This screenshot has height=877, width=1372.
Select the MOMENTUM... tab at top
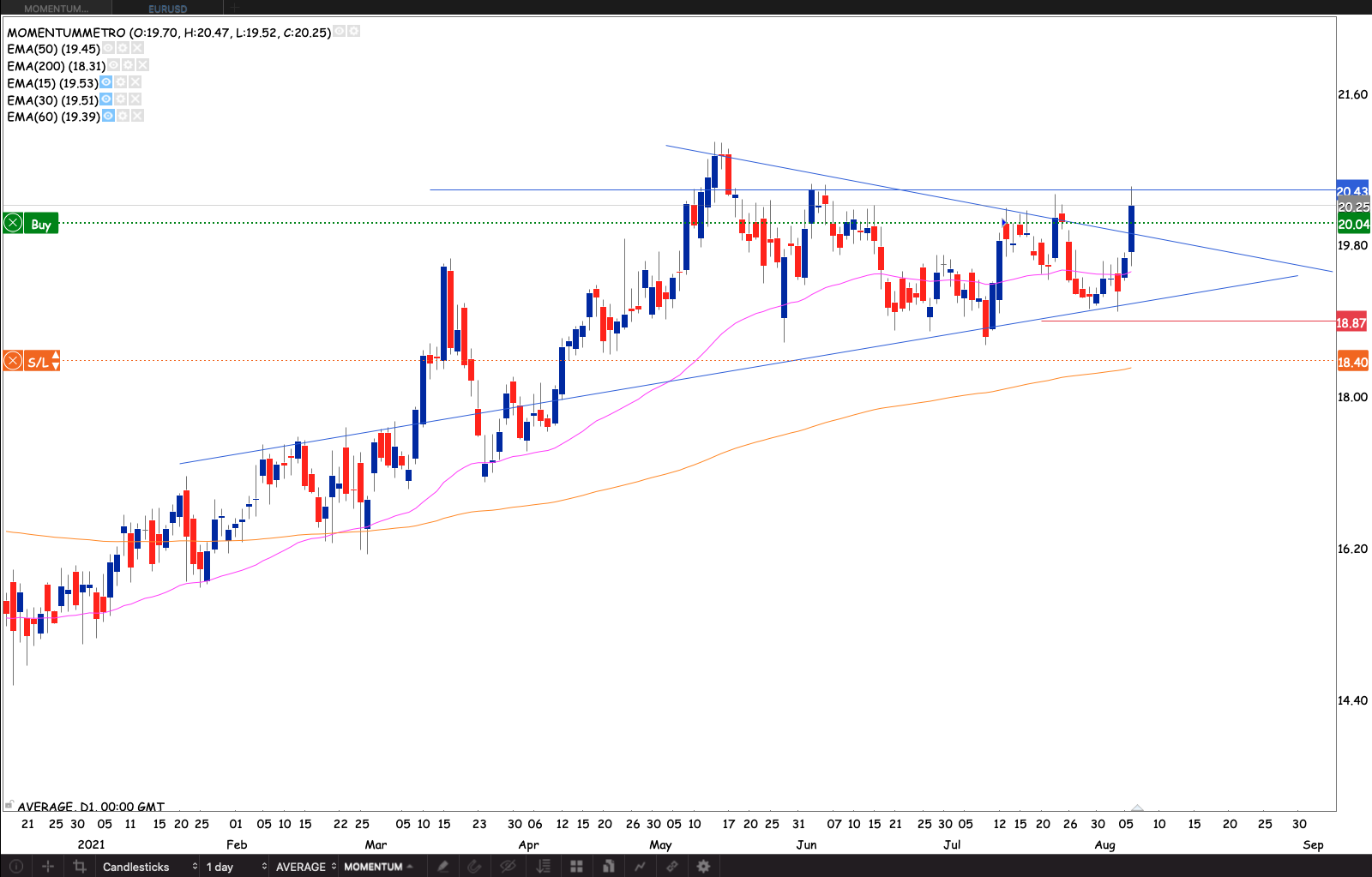click(x=56, y=9)
